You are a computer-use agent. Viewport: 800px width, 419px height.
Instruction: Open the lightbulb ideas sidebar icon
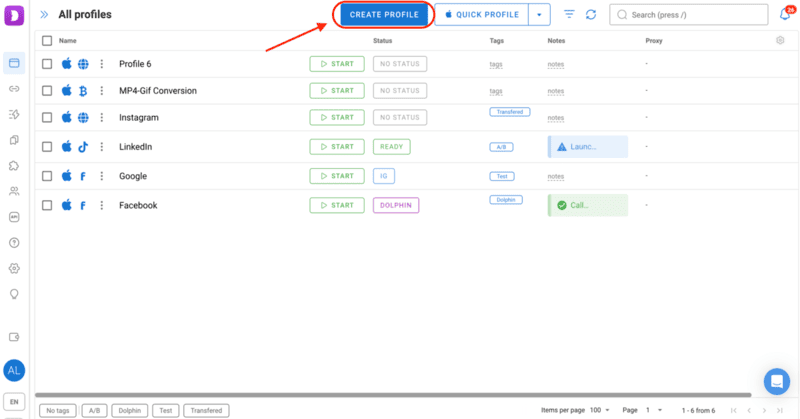click(x=14, y=294)
